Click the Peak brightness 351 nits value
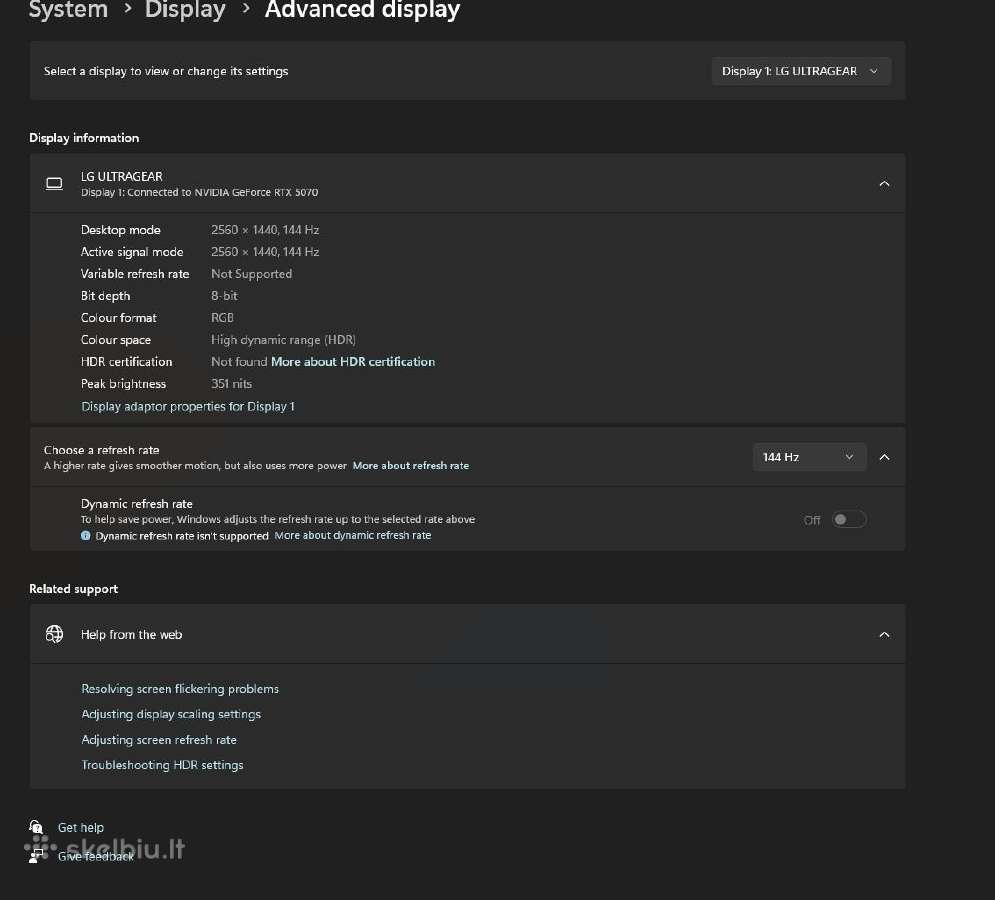The width and height of the screenshot is (995, 900). click(232, 384)
